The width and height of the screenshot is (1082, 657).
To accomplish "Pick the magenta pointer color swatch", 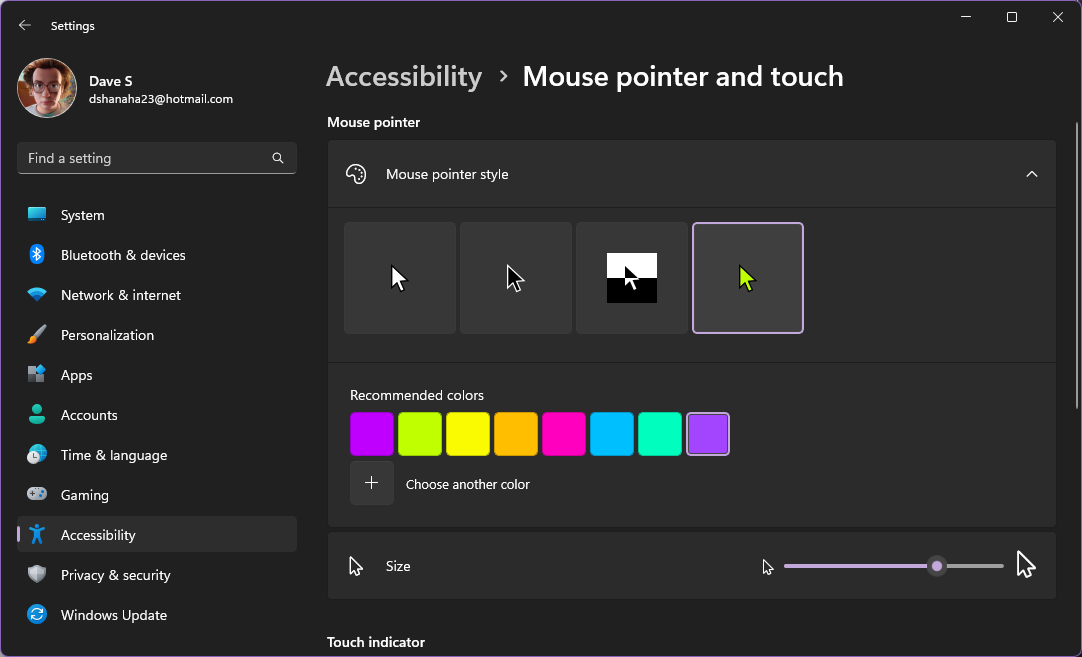I will click(564, 433).
